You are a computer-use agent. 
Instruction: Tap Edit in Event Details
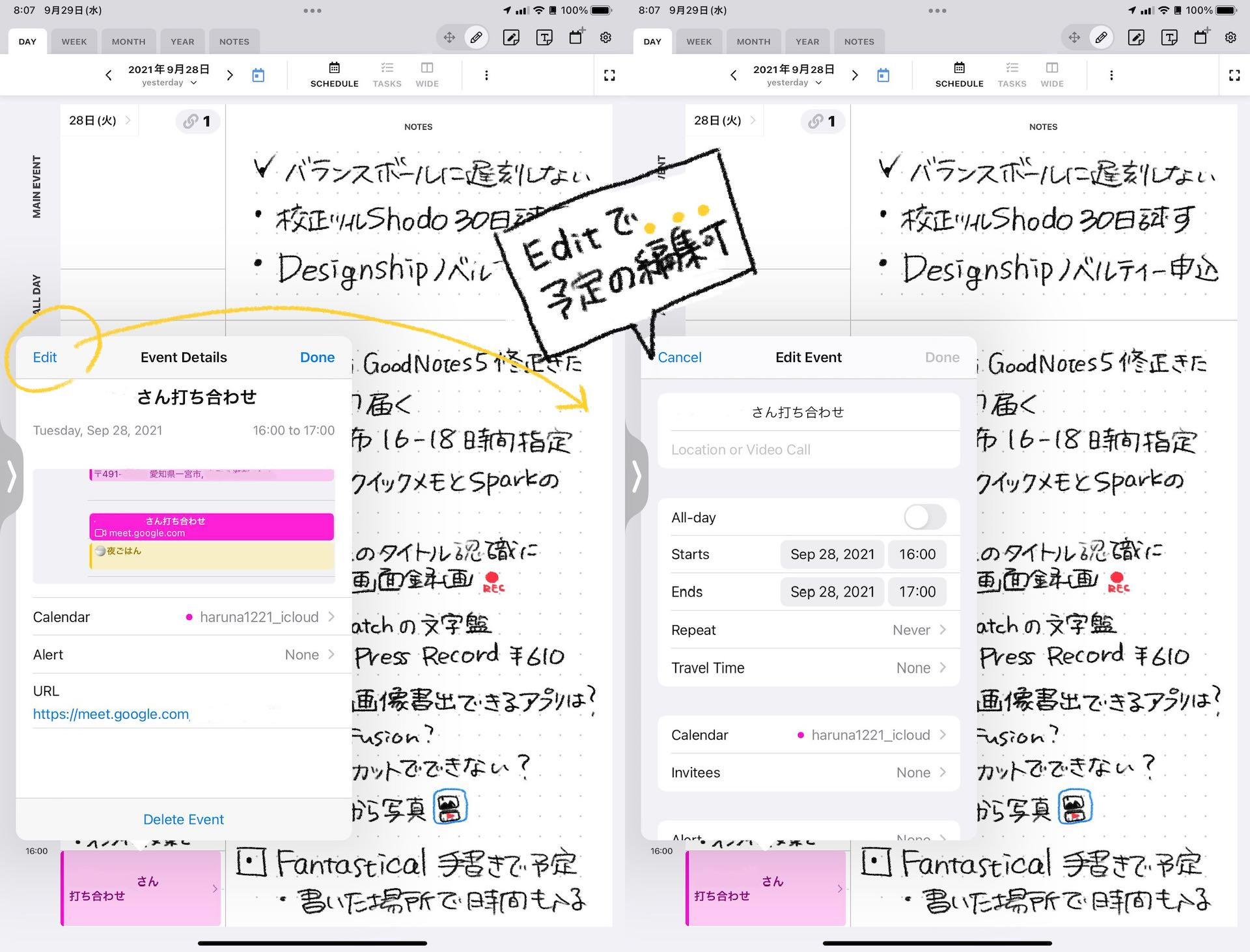pos(45,357)
